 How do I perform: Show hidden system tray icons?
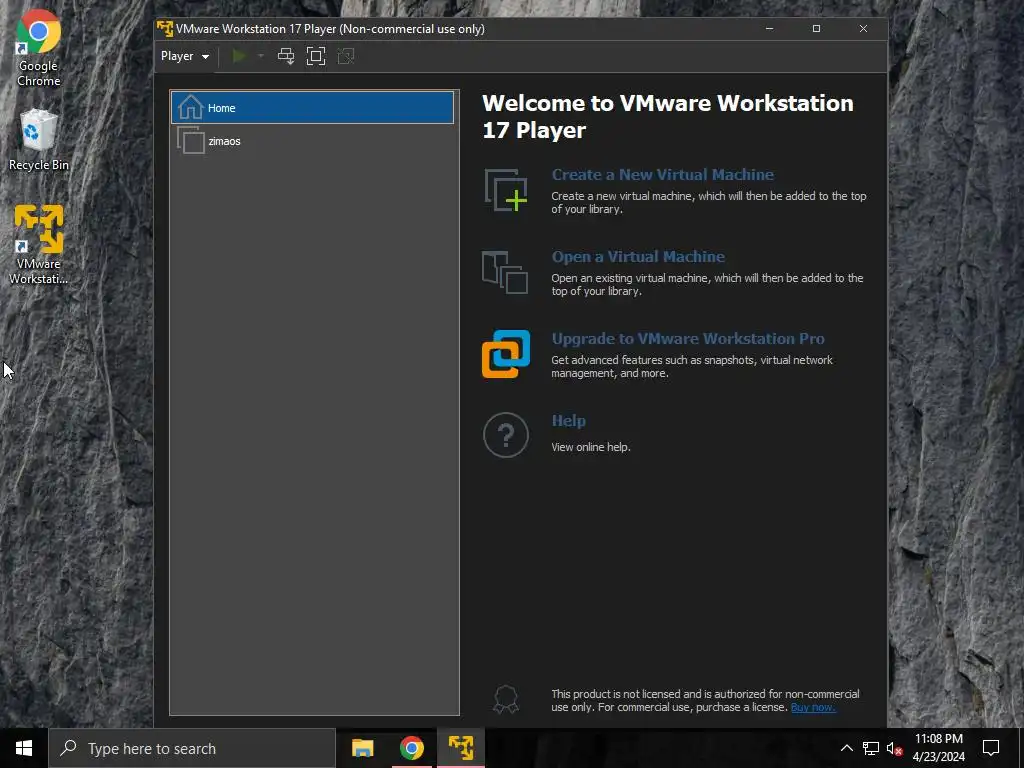click(x=846, y=748)
